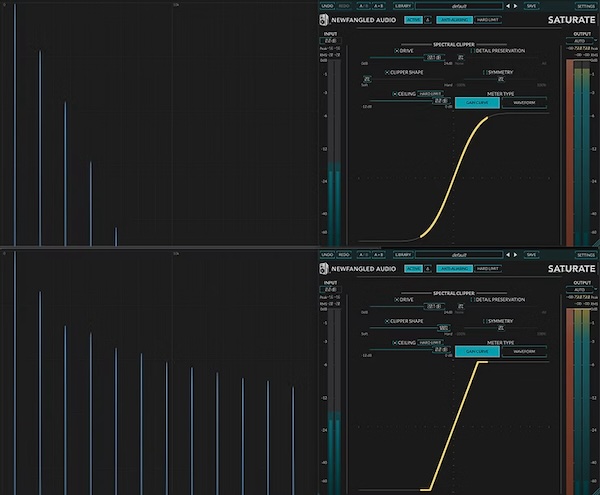This screenshot has width=600, height=495.
Task: Open the Library in upper Saturate plugin
Action: click(403, 6)
